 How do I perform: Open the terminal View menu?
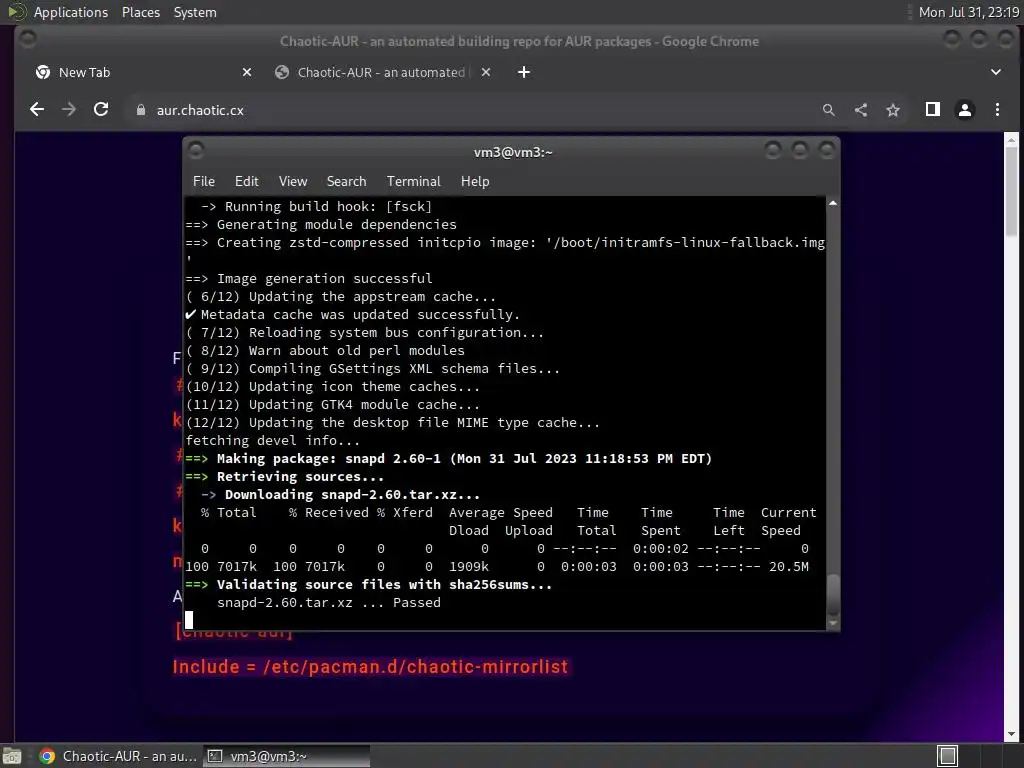pos(293,182)
